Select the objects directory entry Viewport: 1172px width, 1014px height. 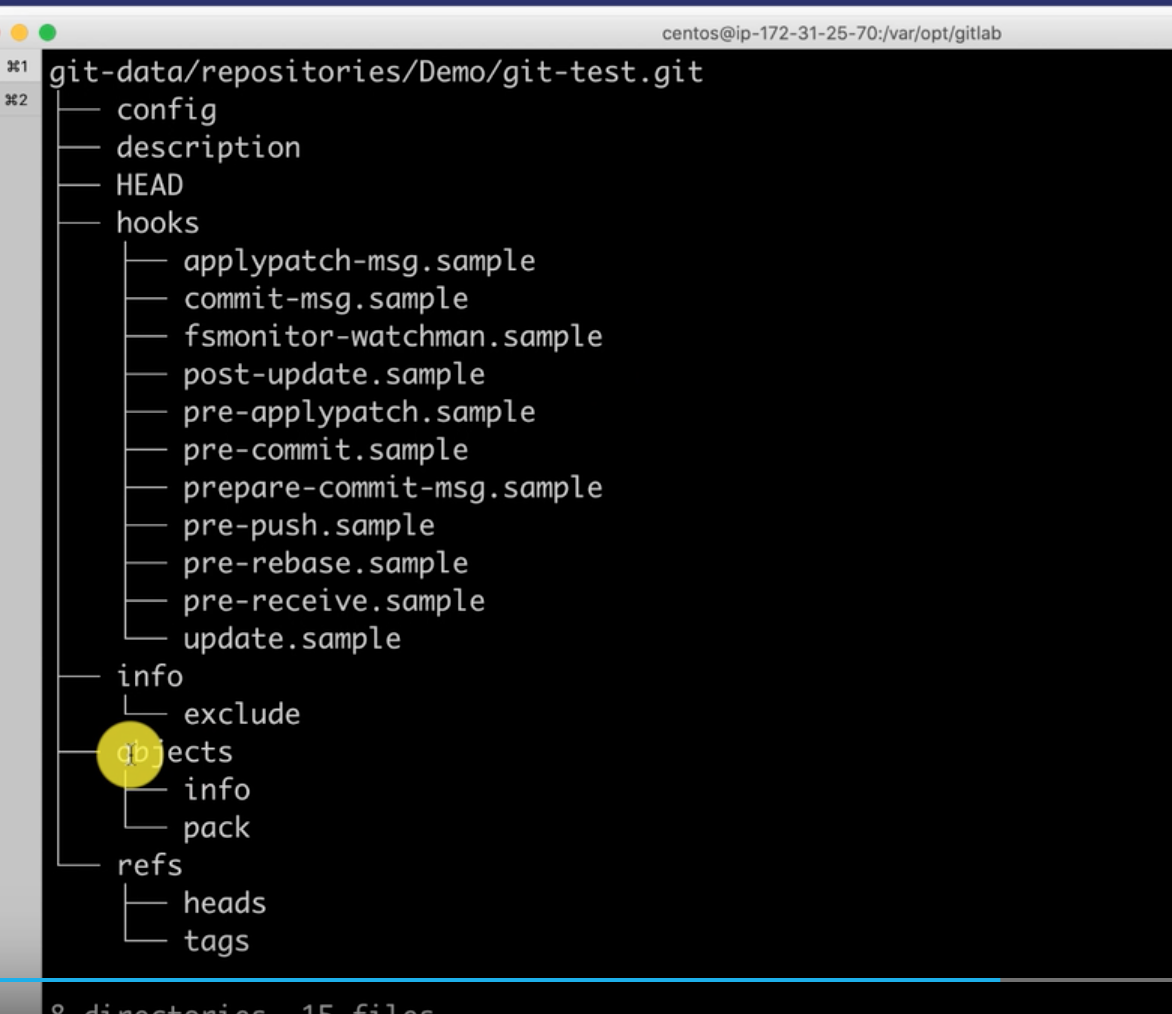coord(174,752)
